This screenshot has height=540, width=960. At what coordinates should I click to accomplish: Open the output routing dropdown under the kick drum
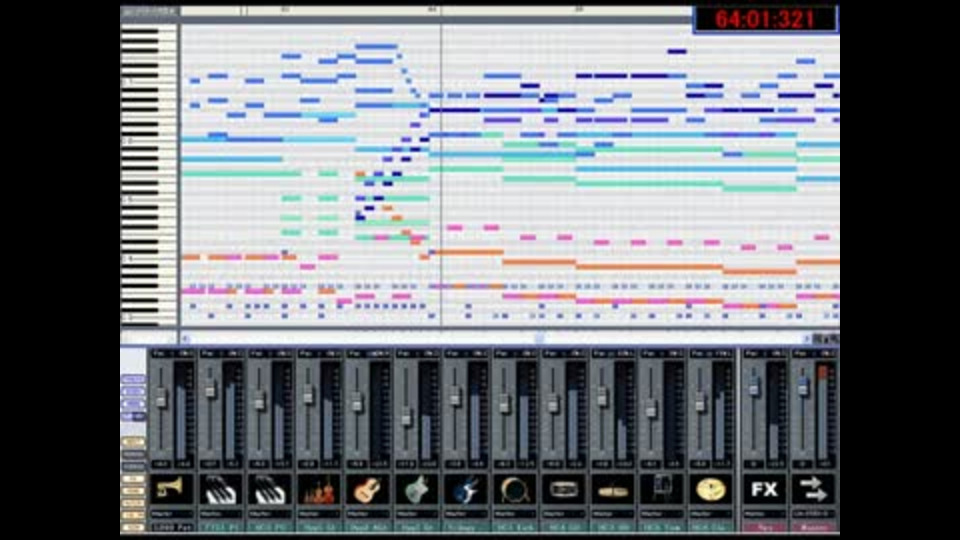tap(515, 514)
